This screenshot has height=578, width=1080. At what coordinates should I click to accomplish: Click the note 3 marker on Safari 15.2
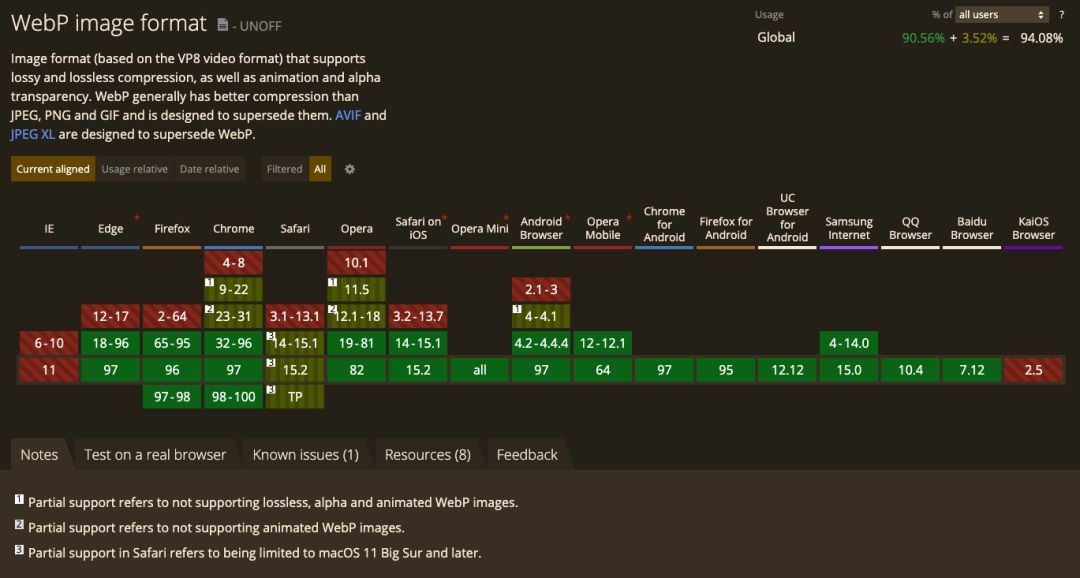(271, 363)
